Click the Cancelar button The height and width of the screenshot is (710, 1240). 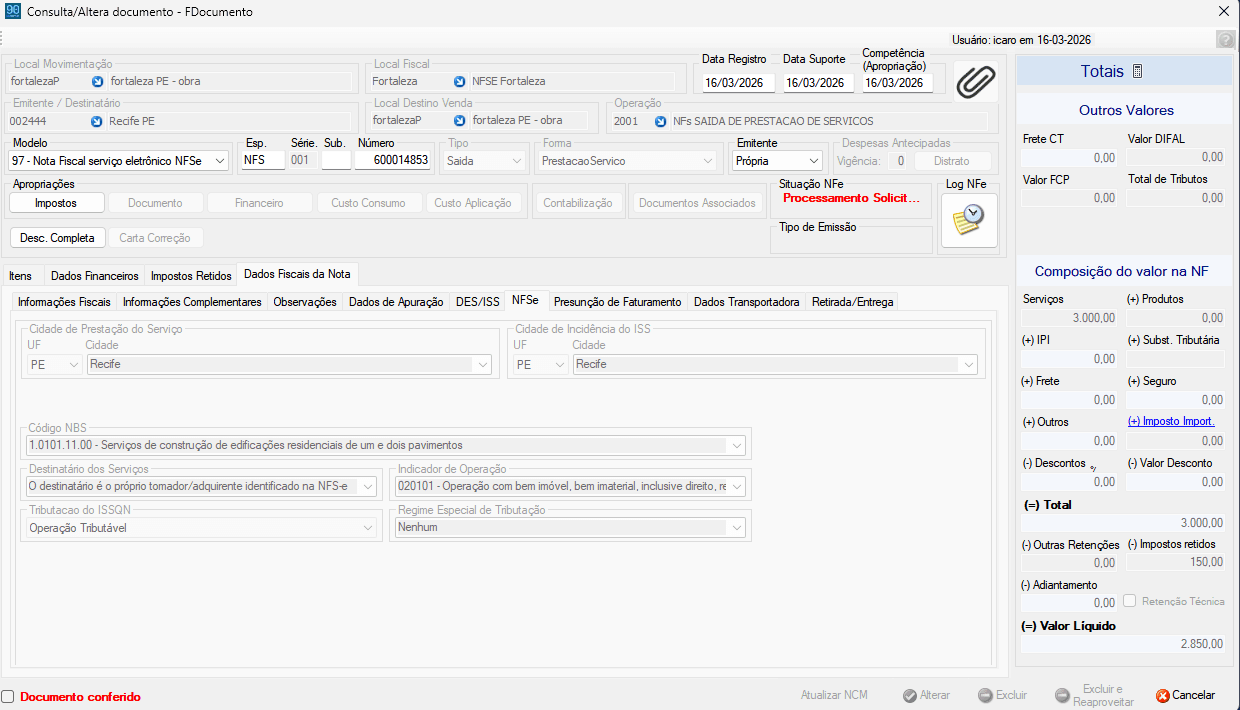[x=1186, y=695]
